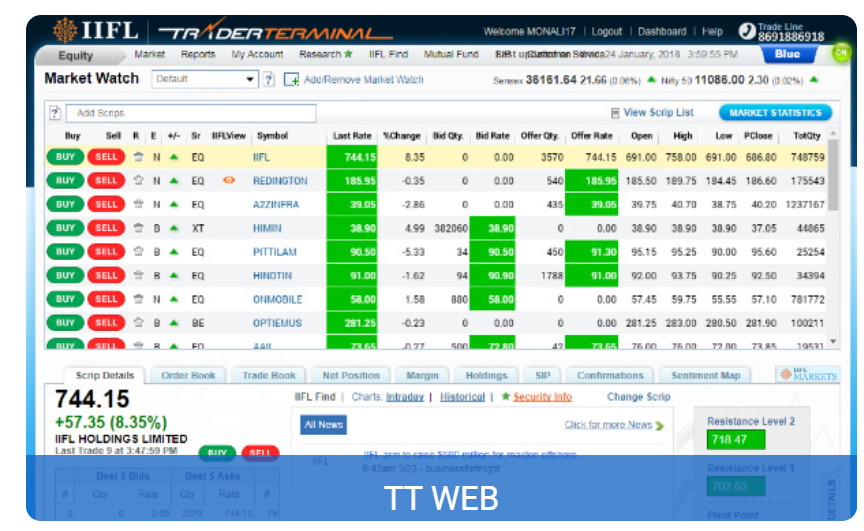Switch to the Order Book tab

click(188, 376)
